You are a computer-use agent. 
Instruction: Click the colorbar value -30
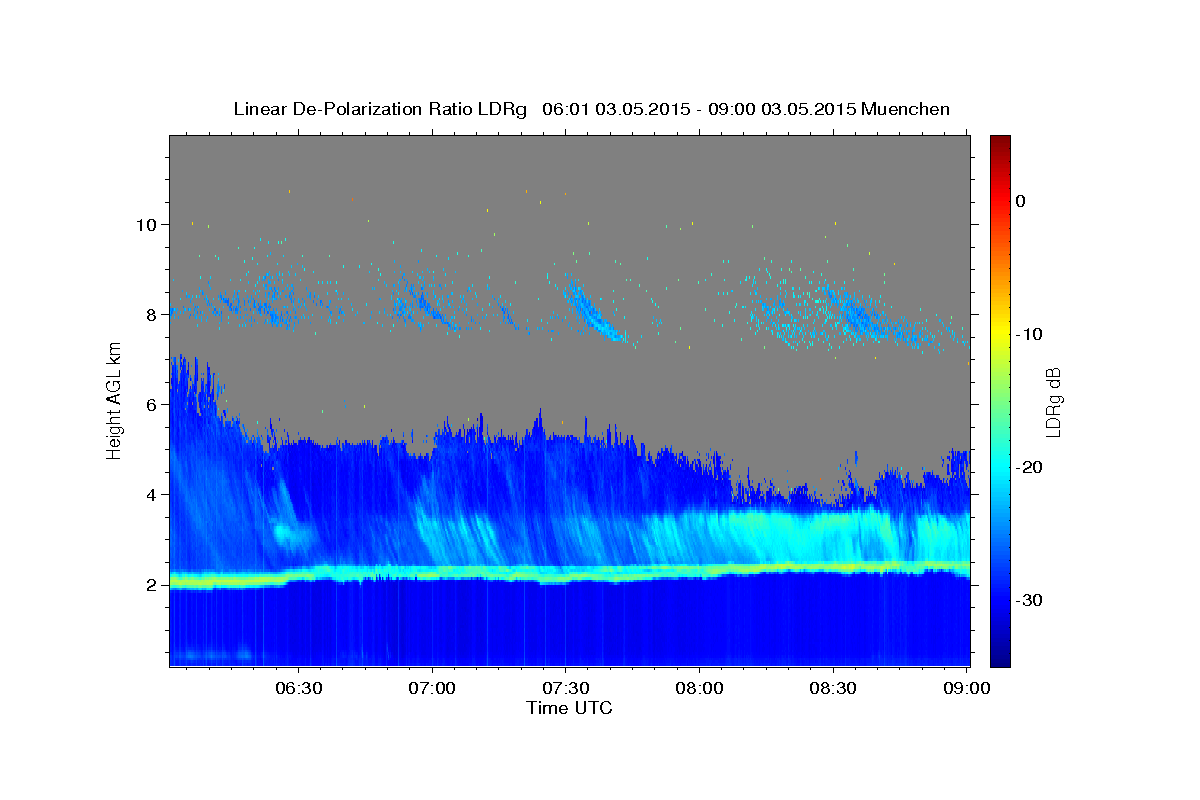[1028, 600]
